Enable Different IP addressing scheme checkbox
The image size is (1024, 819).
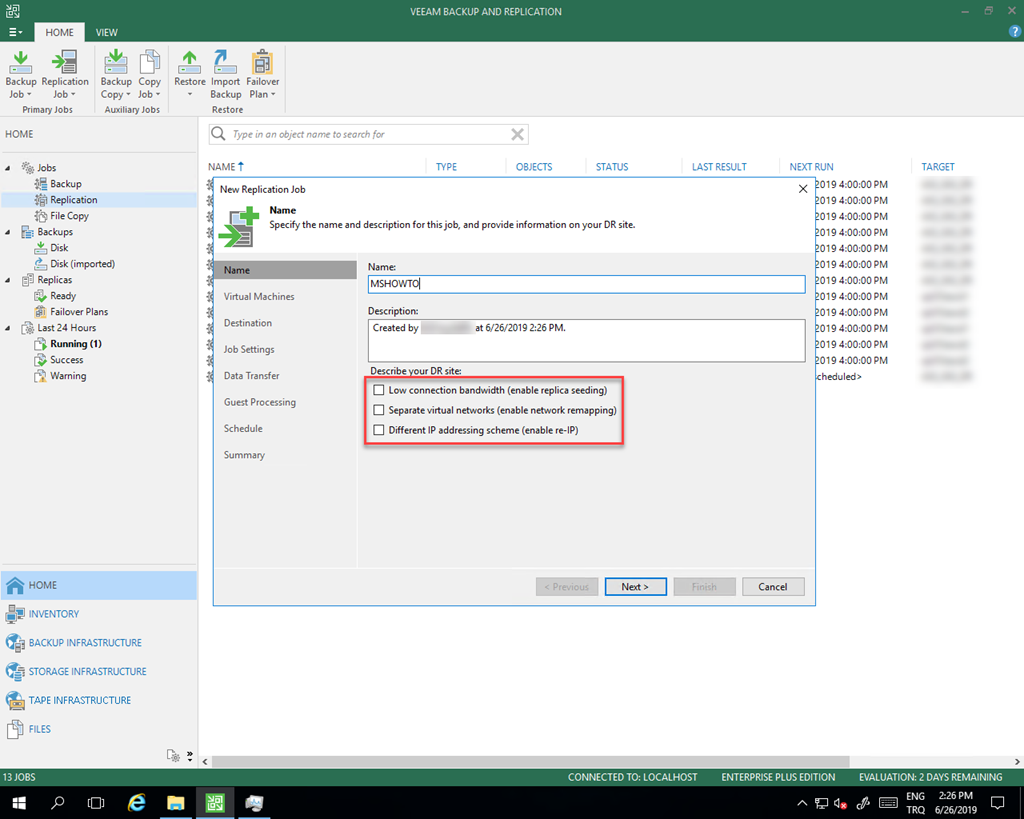click(379, 430)
